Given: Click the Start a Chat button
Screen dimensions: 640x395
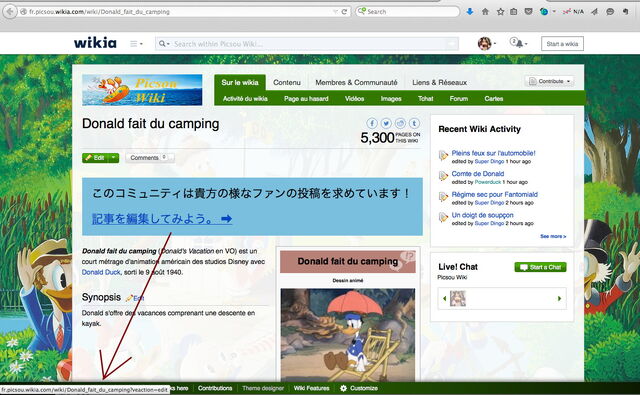Looking at the screenshot, I should [540, 267].
